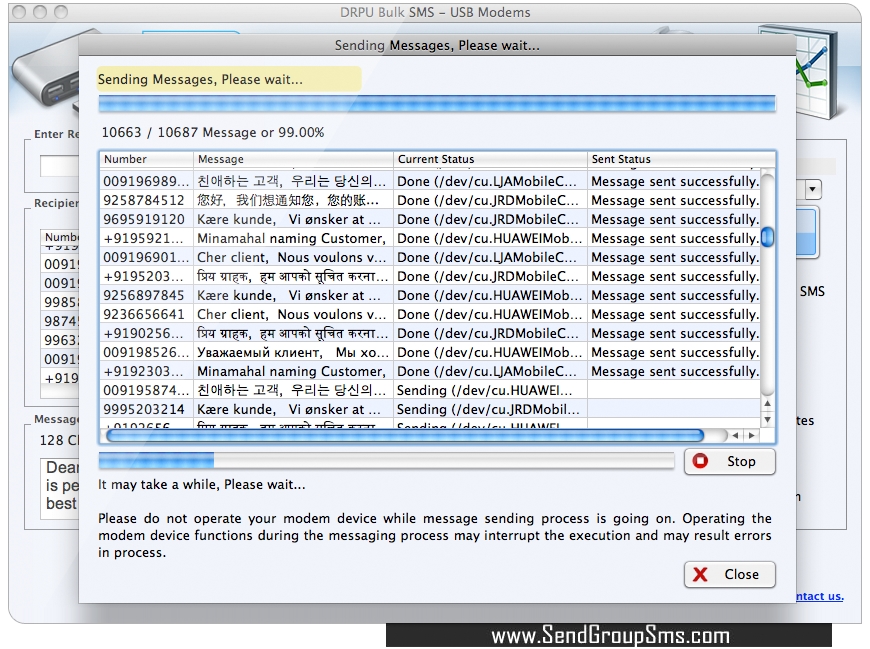Select row with number 9236656641
Screen dimensions: 870x649
[x=430, y=314]
